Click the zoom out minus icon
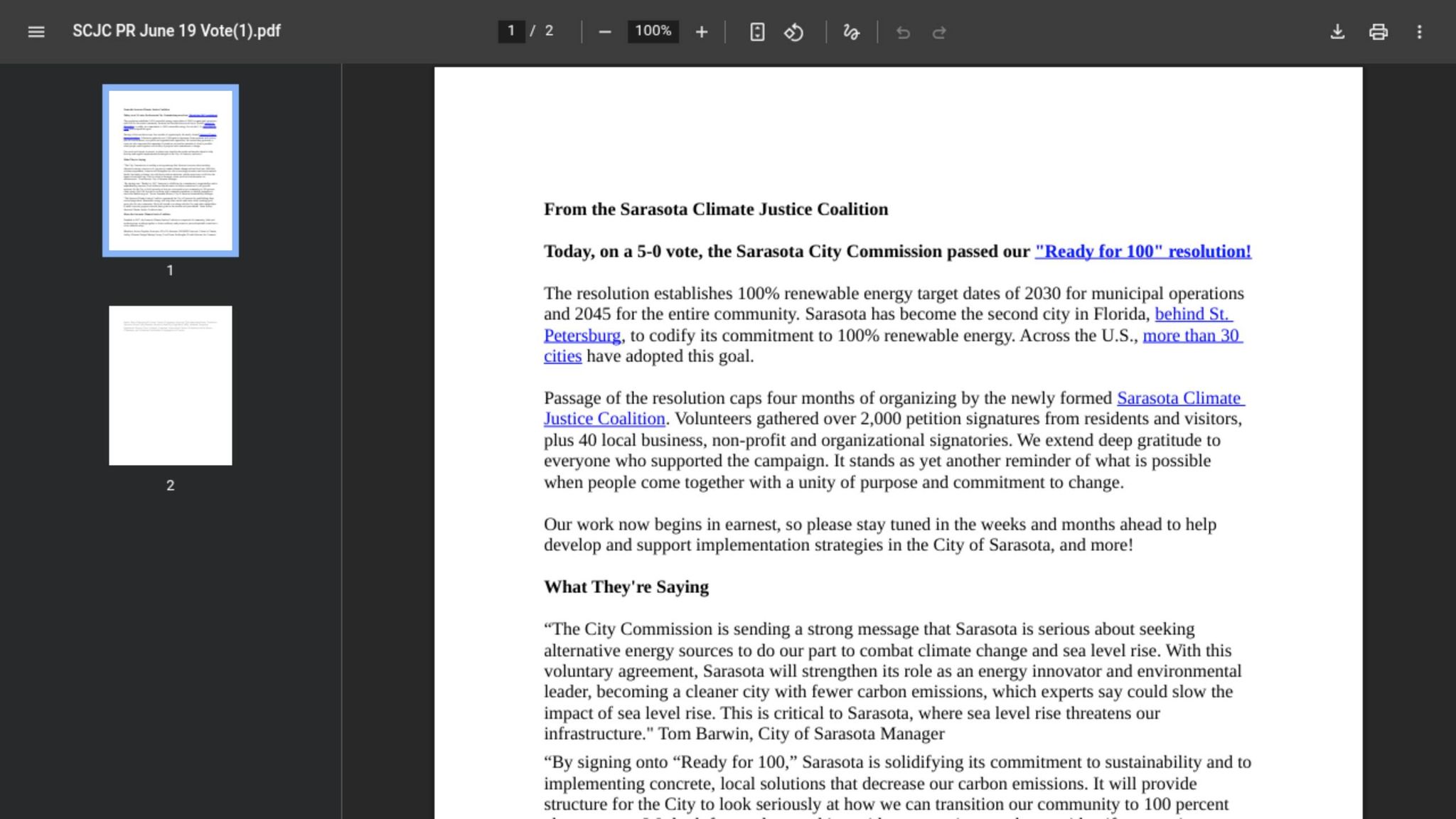Image resolution: width=1456 pixels, height=819 pixels. (x=604, y=31)
